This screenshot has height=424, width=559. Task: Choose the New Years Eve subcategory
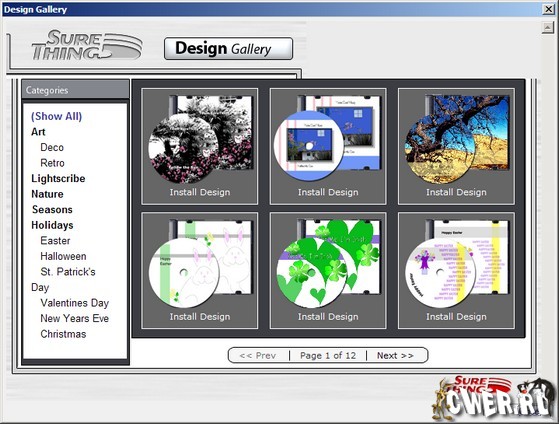pos(75,318)
